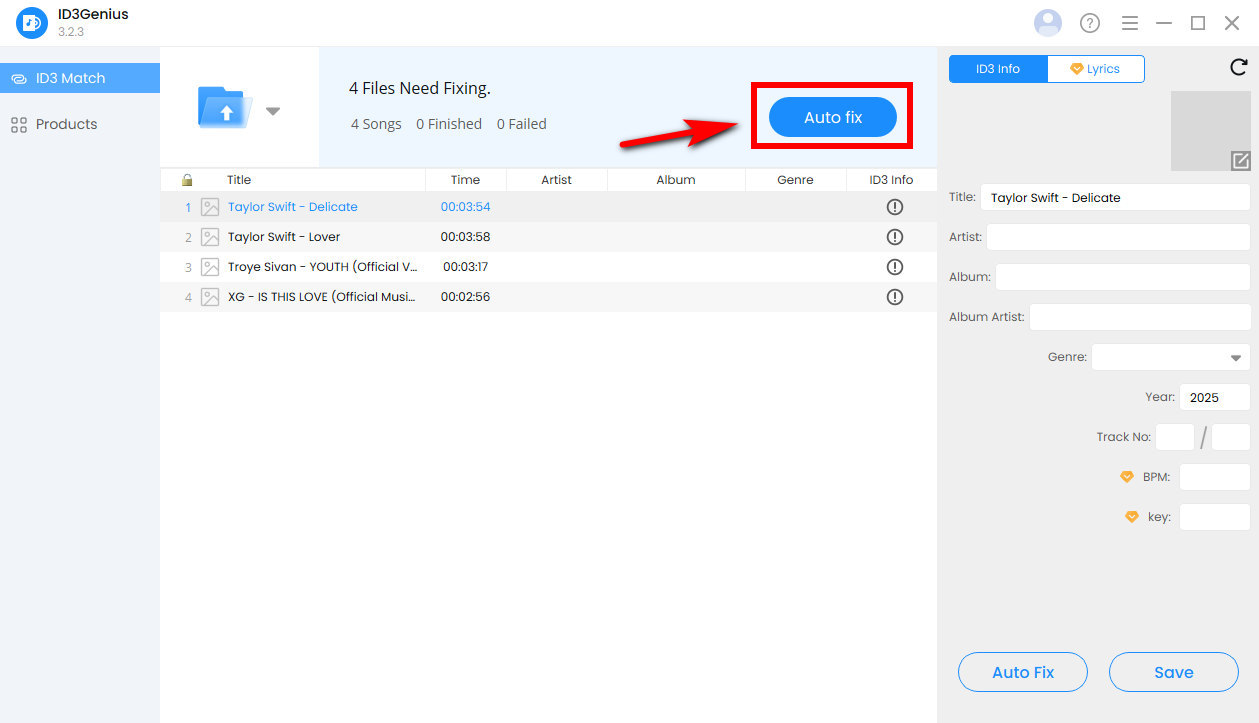Image resolution: width=1259 pixels, height=723 pixels.
Task: Click cover thumbnail icon for XG track
Action: [x=210, y=297]
